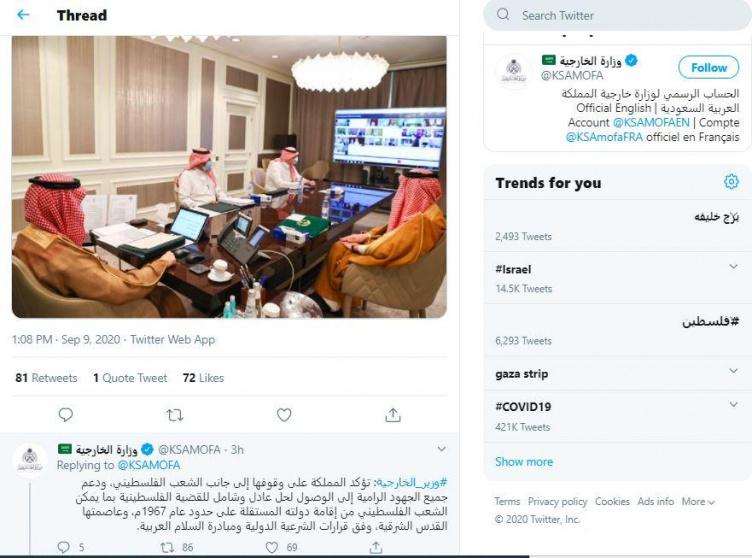Viewport: 752px width, 558px height.
Task: View the 81 Retweets list
Action: pyautogui.click(x=46, y=378)
